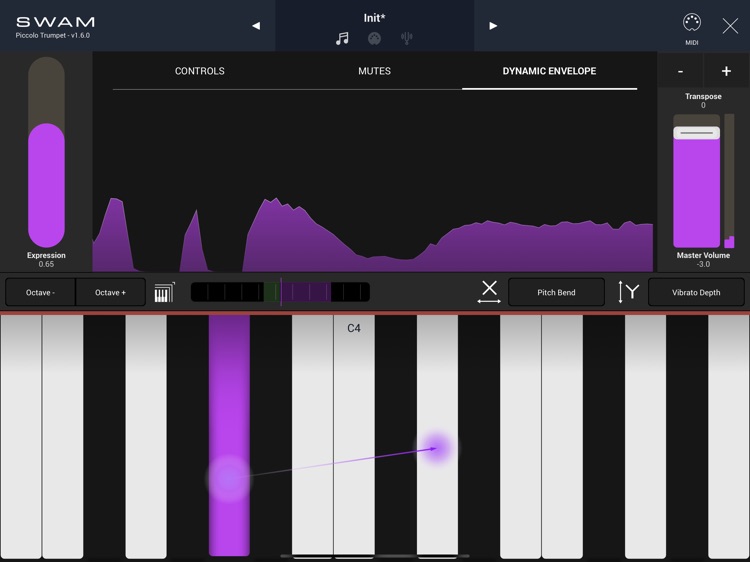Click the Transpose value 0

pyautogui.click(x=703, y=105)
